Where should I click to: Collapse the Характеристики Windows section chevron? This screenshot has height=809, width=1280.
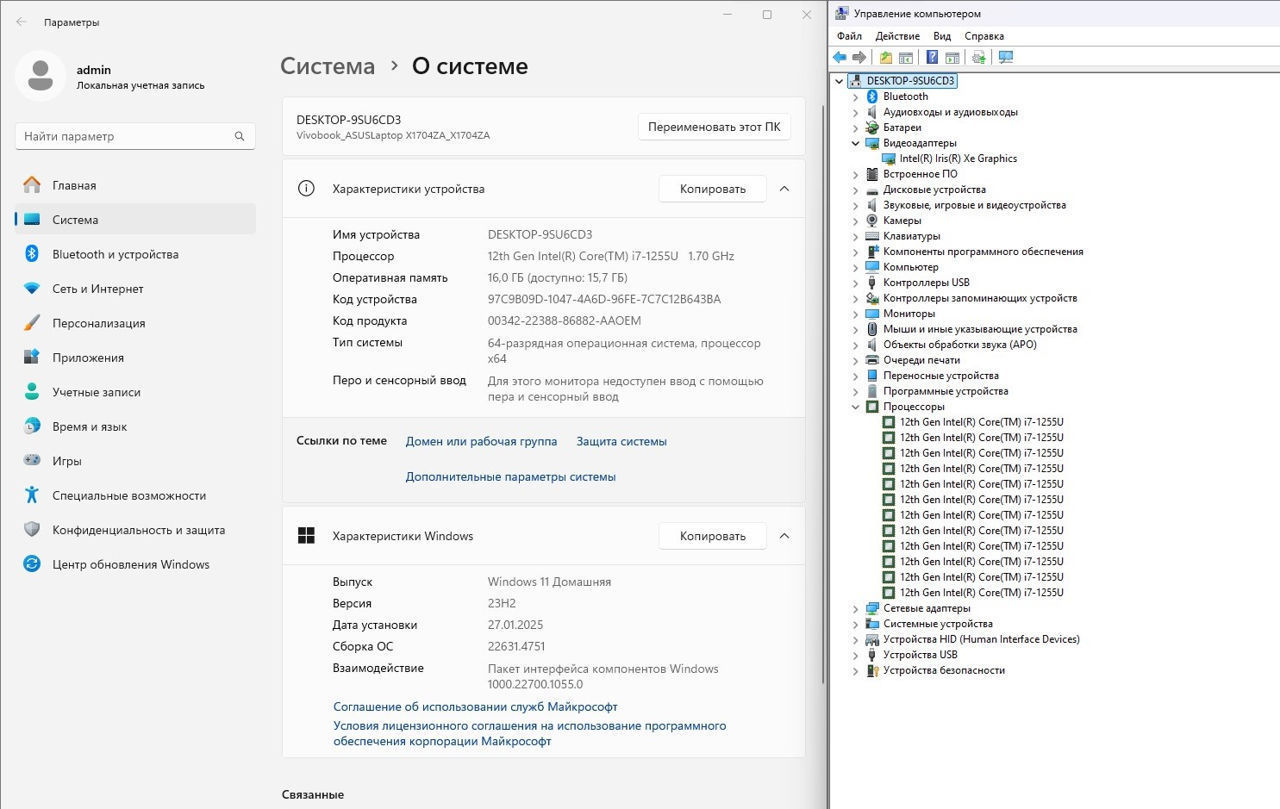click(x=784, y=536)
